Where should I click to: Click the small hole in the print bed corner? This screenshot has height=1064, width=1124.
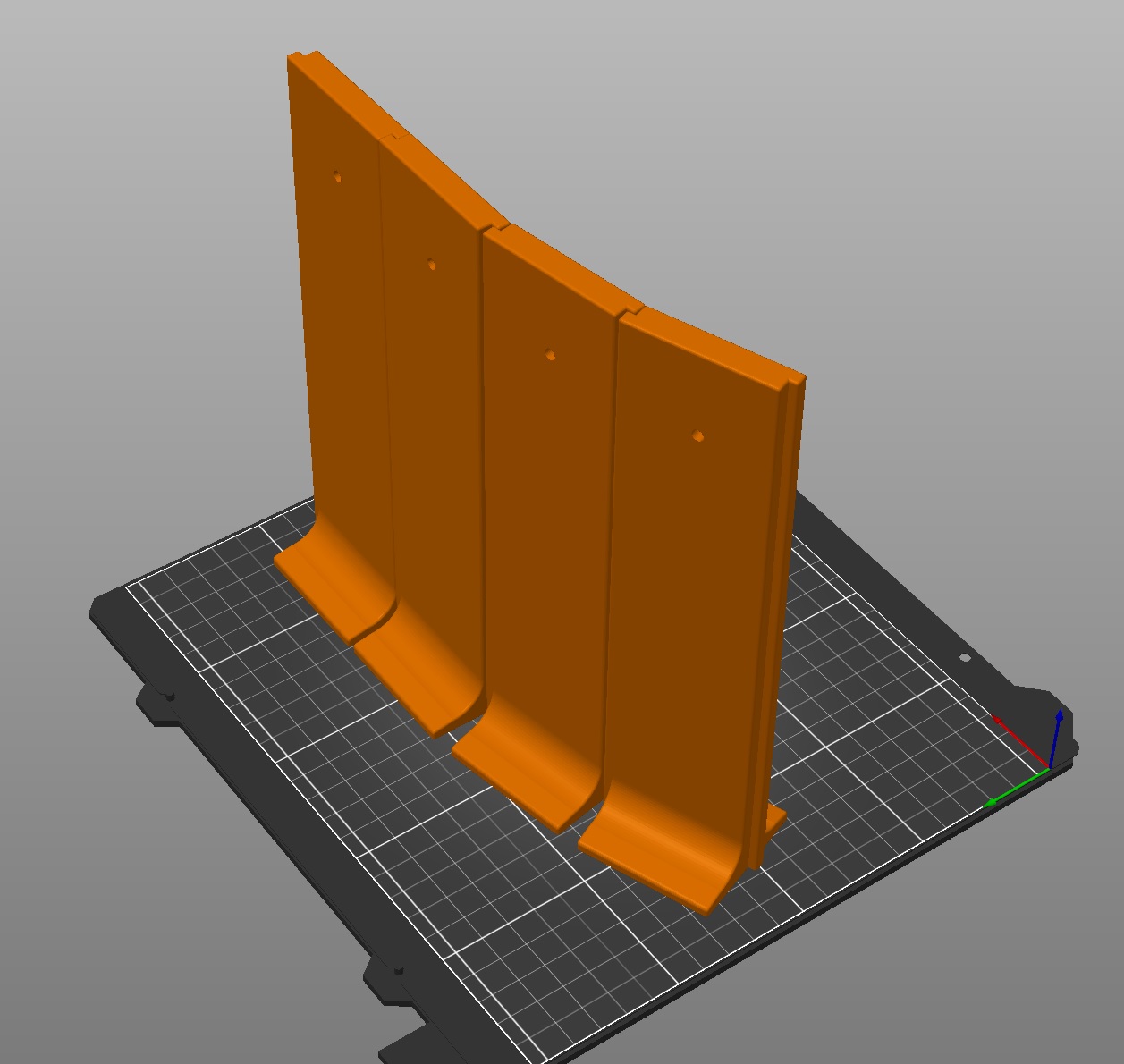[x=965, y=658]
